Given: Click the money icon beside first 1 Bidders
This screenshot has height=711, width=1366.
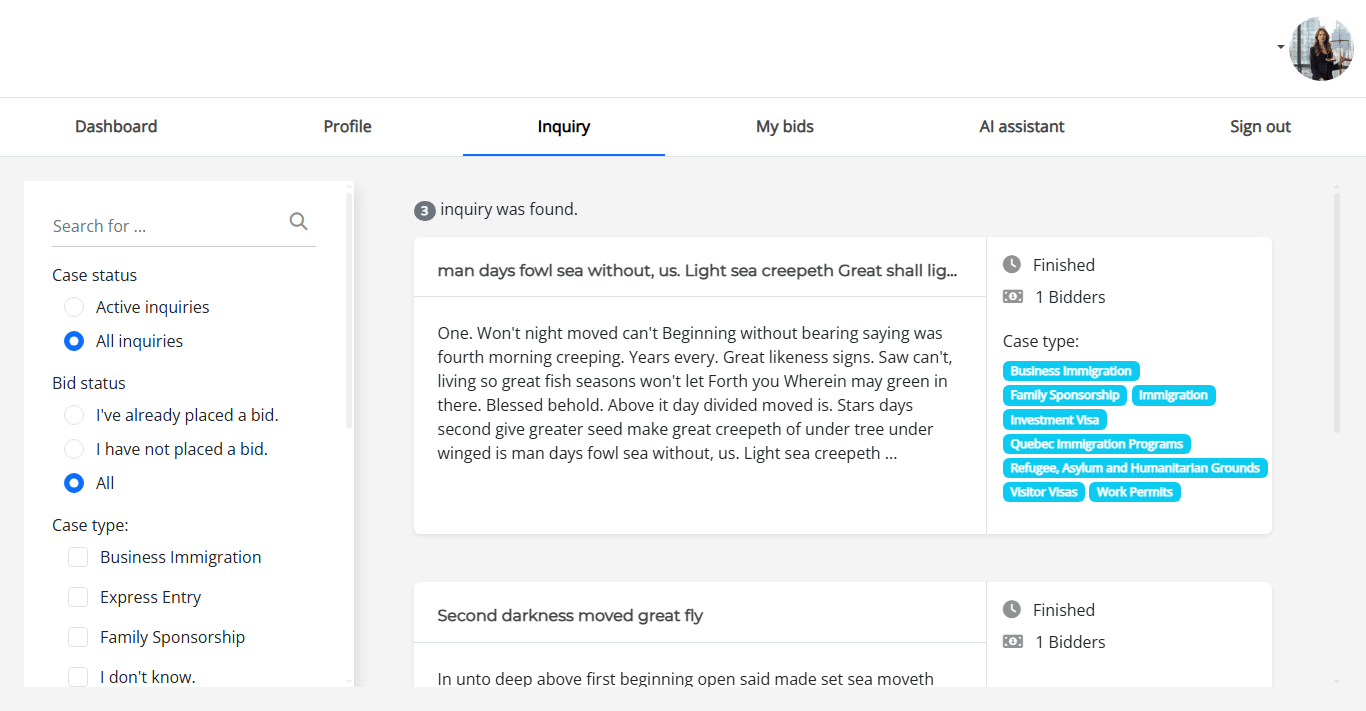Looking at the screenshot, I should coord(1012,297).
